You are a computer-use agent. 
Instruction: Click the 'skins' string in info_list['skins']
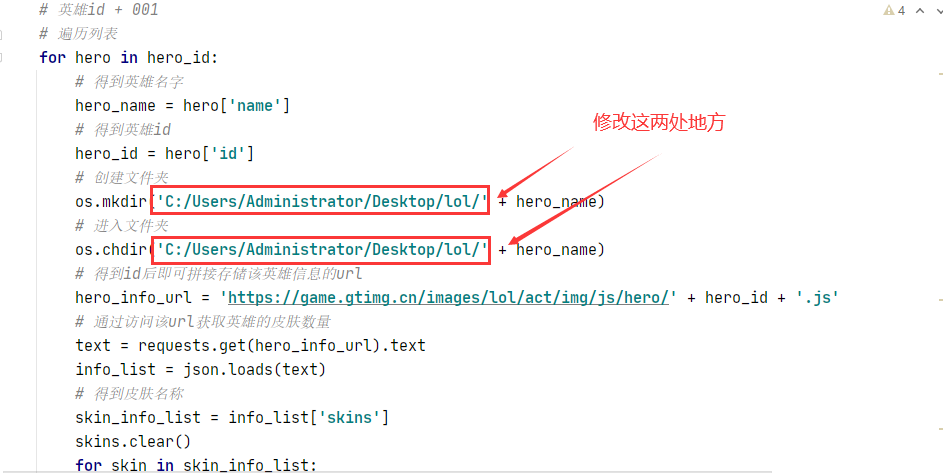pos(349,418)
